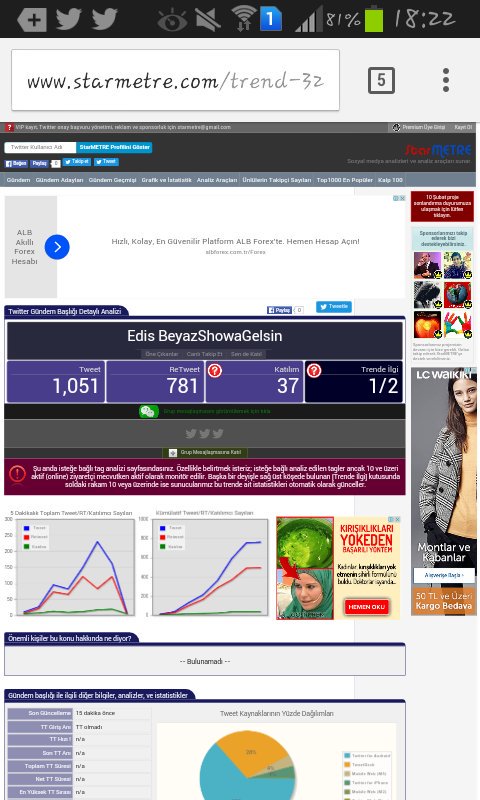
Task: Tap the starmetre.com URL address bar
Action: (175, 80)
